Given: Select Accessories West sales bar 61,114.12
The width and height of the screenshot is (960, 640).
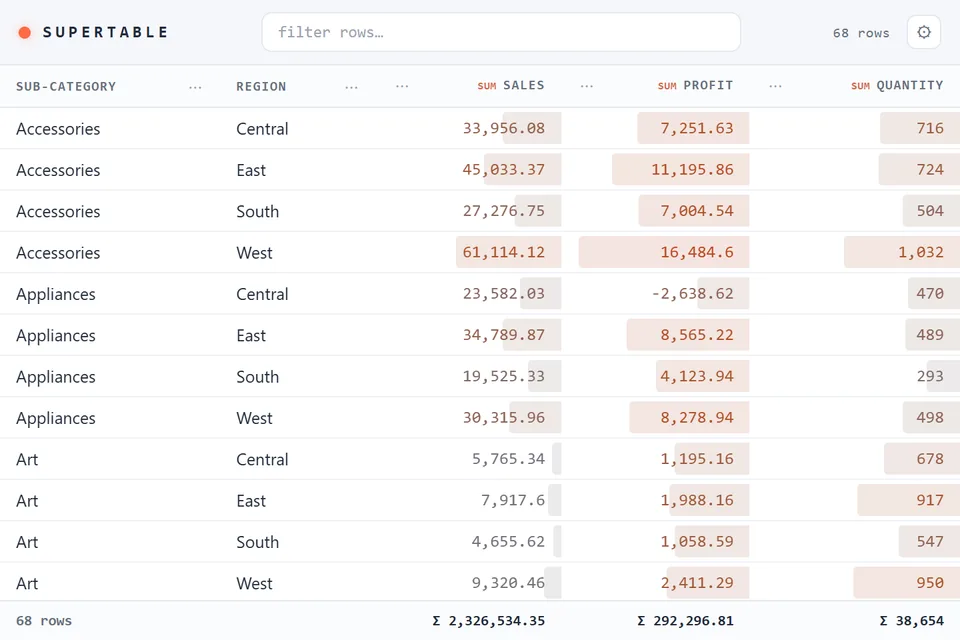Looking at the screenshot, I should pos(508,252).
